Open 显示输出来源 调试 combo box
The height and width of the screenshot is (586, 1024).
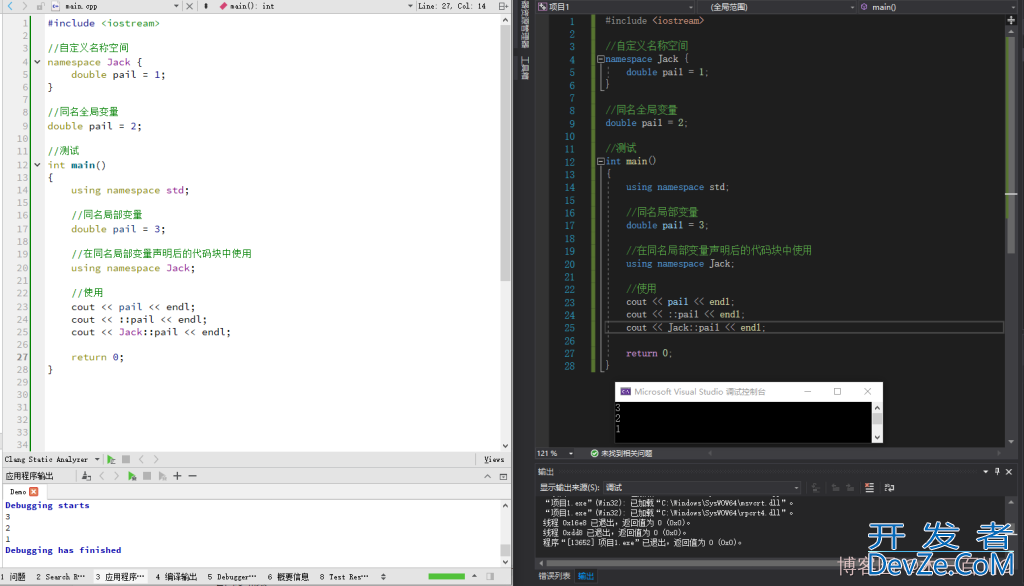point(702,487)
